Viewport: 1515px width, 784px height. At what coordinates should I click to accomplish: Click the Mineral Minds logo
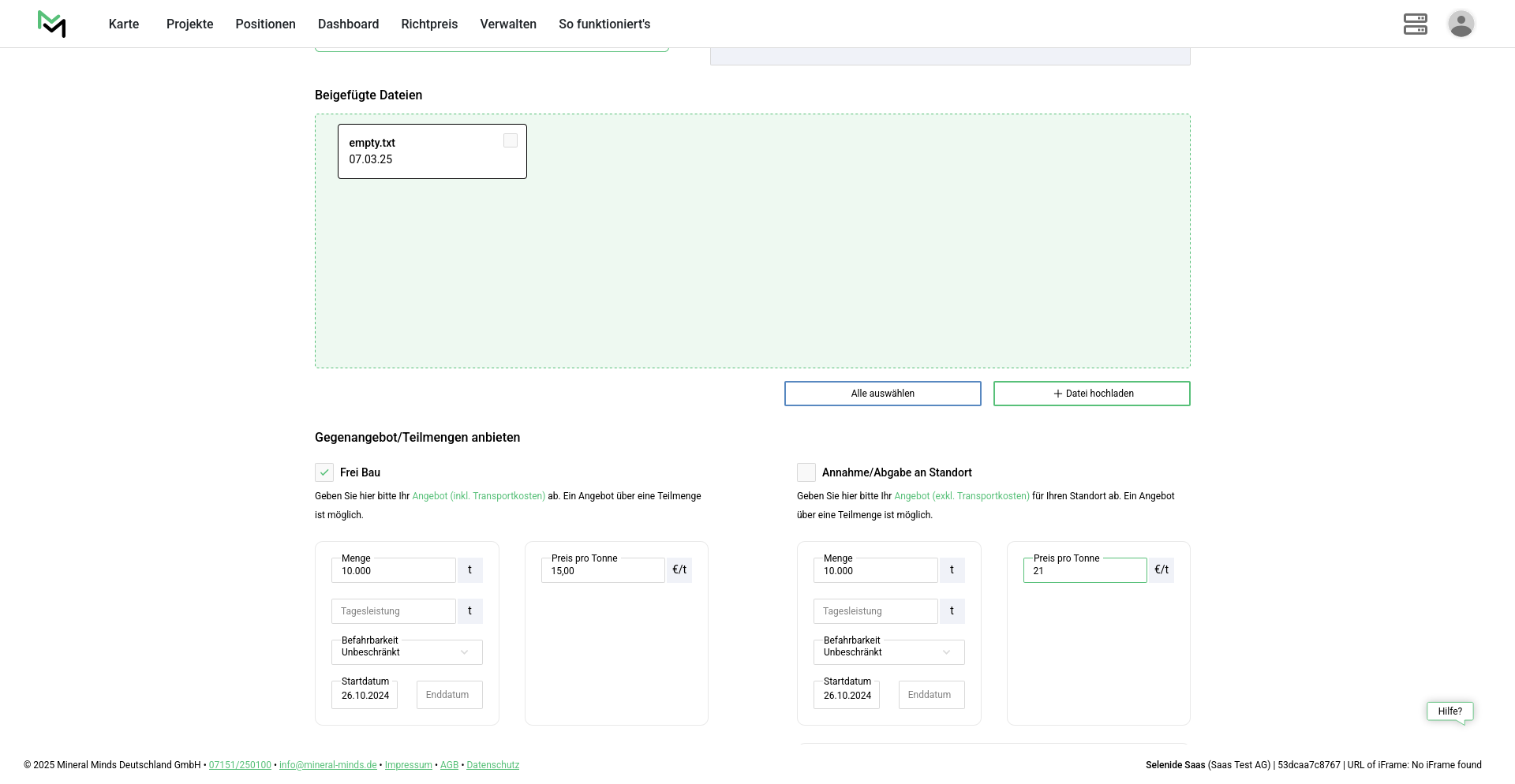click(x=51, y=24)
